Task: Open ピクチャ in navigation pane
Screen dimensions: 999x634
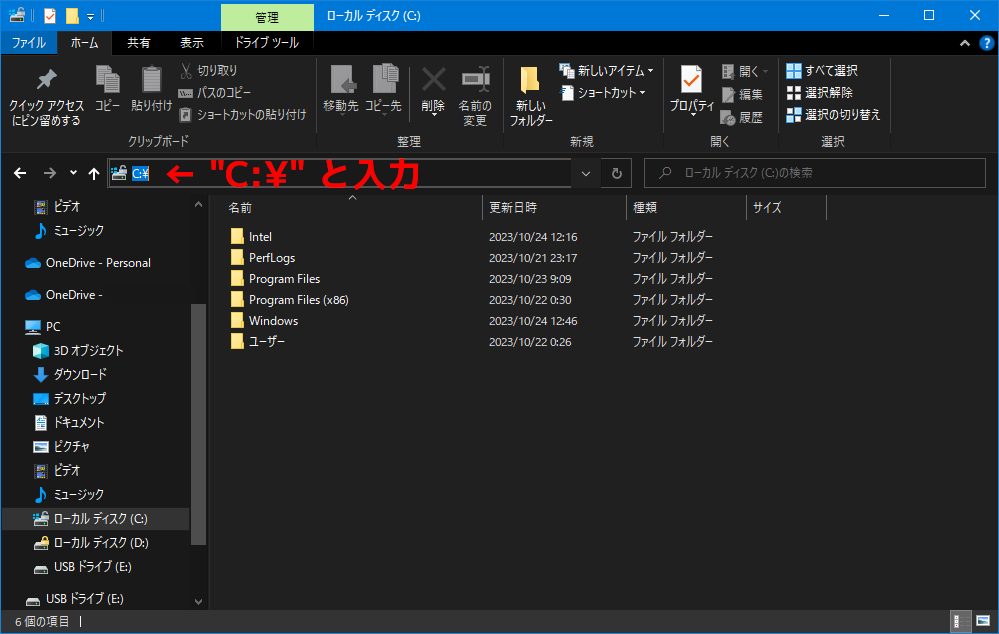Action: click(71, 447)
